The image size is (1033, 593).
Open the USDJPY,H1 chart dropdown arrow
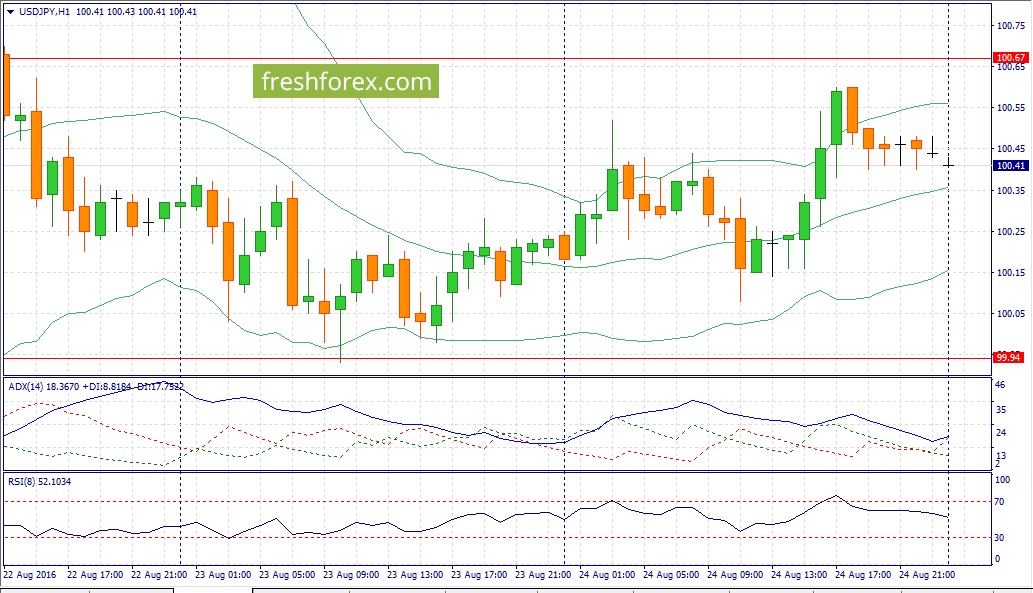(x=10, y=12)
